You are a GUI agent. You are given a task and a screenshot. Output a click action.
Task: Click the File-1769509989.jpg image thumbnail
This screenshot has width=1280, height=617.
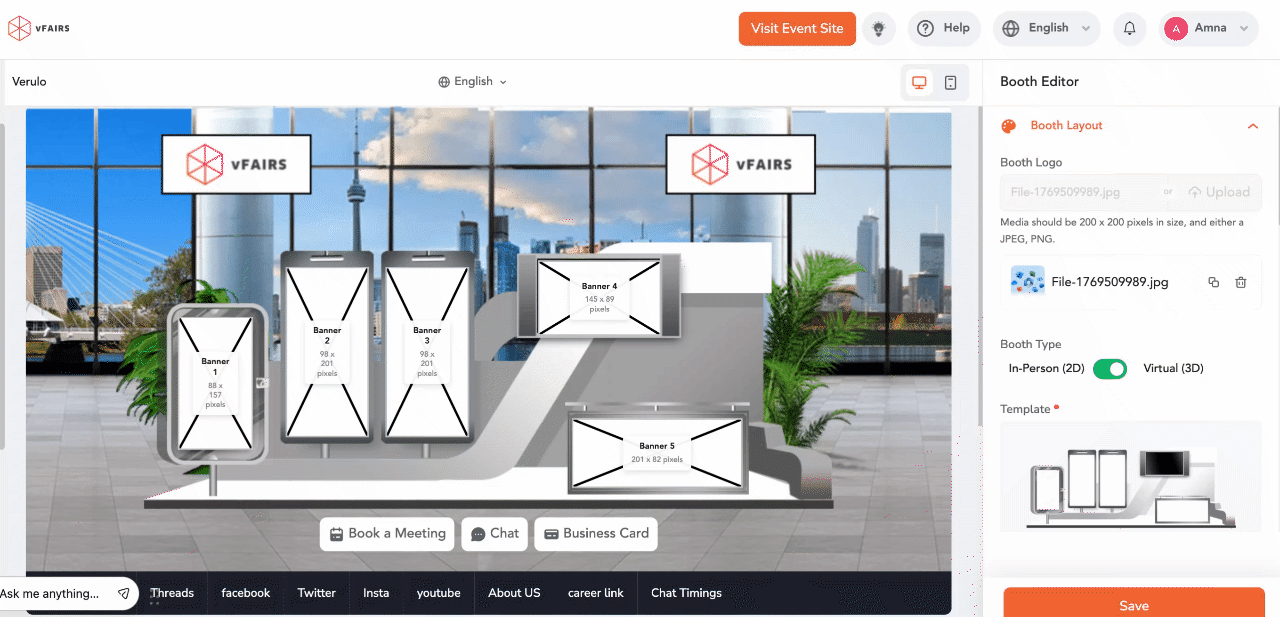(x=1027, y=282)
